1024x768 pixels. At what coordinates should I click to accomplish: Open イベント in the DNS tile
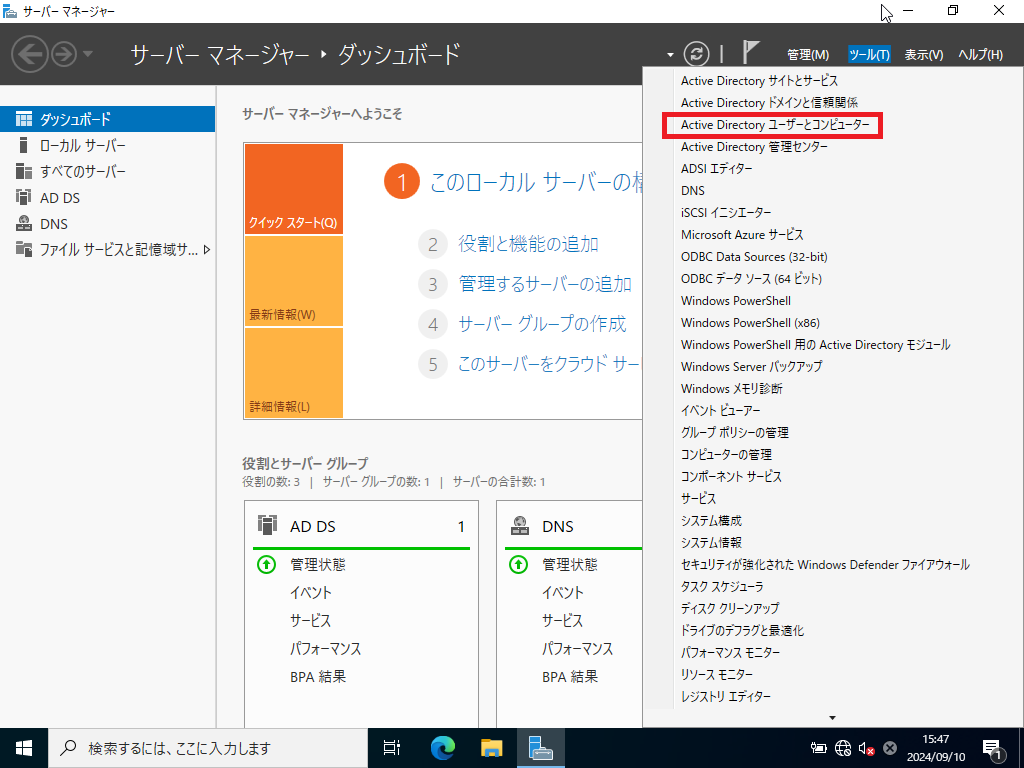click(563, 592)
